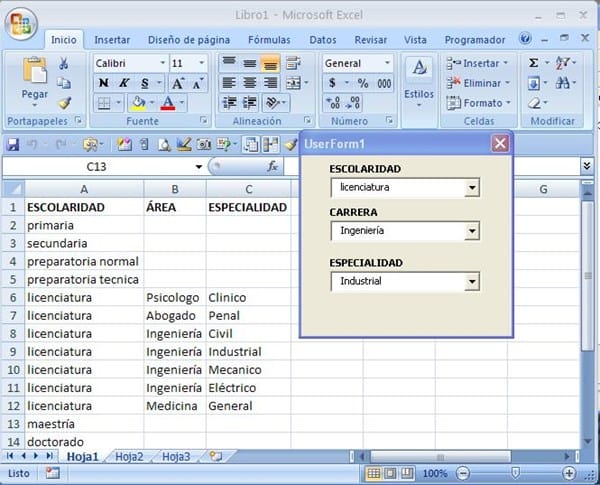Click the Fill down arrow icon

coord(533,83)
